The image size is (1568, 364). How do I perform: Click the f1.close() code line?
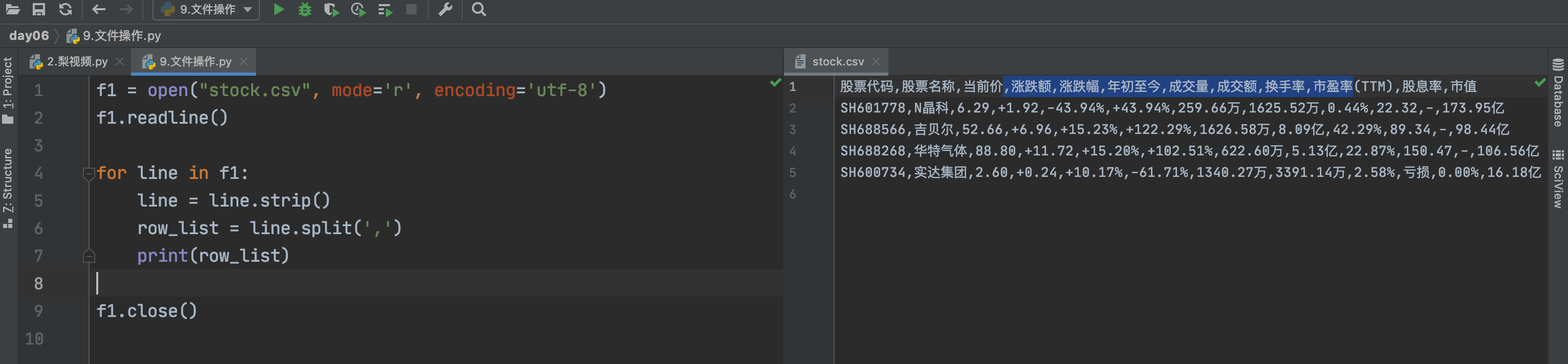(147, 311)
